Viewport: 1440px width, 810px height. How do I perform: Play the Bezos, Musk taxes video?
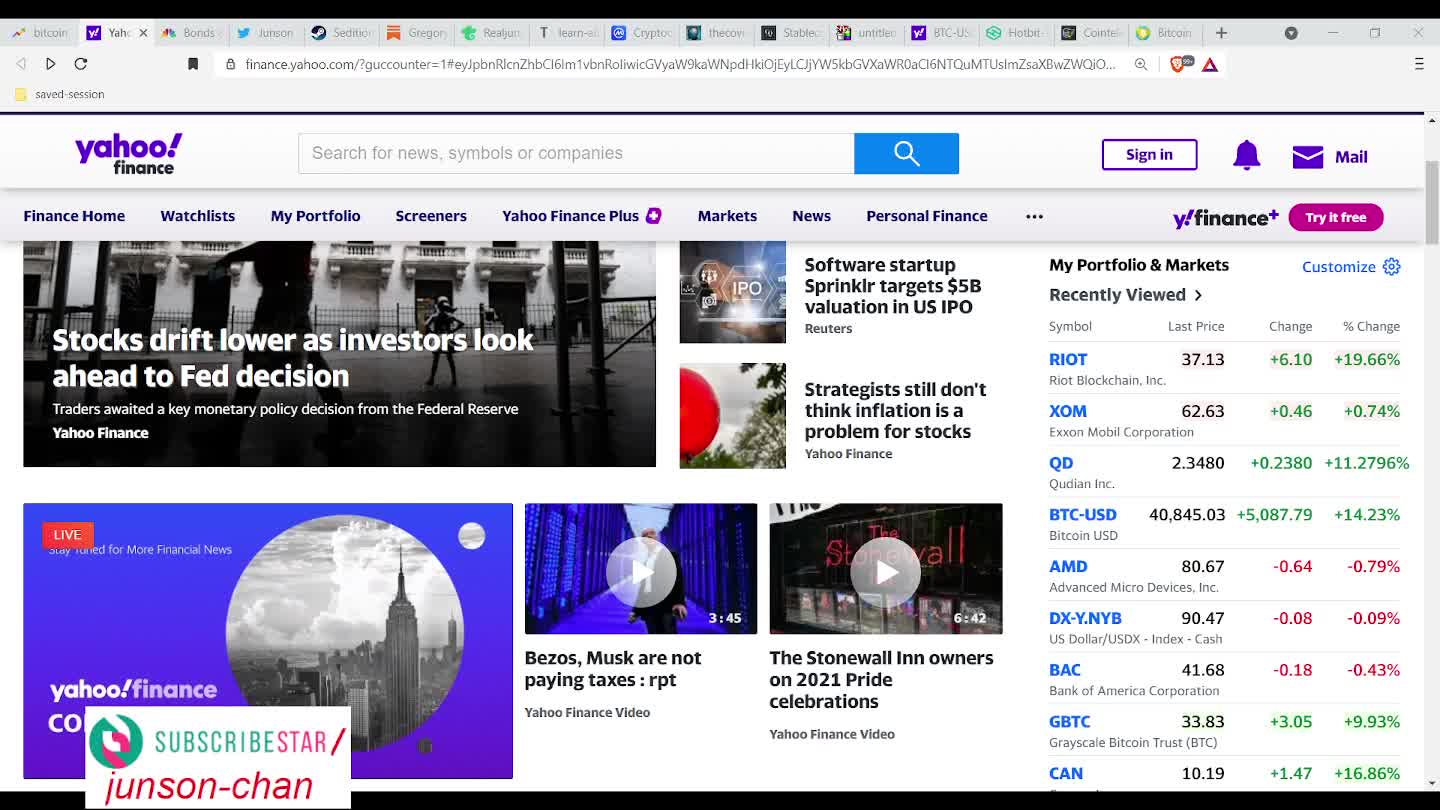tap(640, 571)
